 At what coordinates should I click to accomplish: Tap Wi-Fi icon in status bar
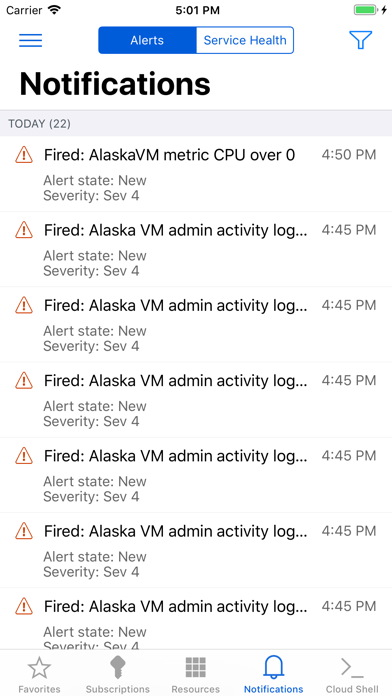[x=54, y=10]
